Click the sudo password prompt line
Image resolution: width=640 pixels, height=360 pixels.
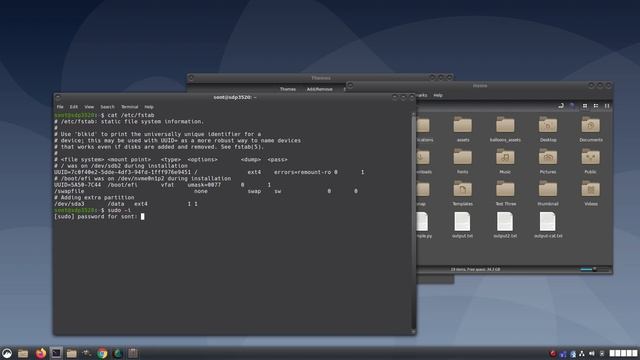coord(99,217)
